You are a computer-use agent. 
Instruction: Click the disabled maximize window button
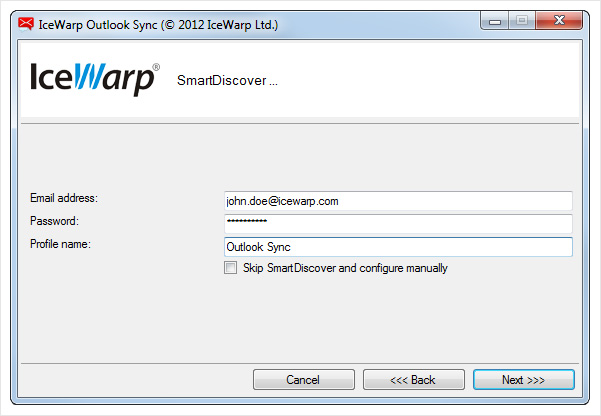pyautogui.click(x=522, y=21)
